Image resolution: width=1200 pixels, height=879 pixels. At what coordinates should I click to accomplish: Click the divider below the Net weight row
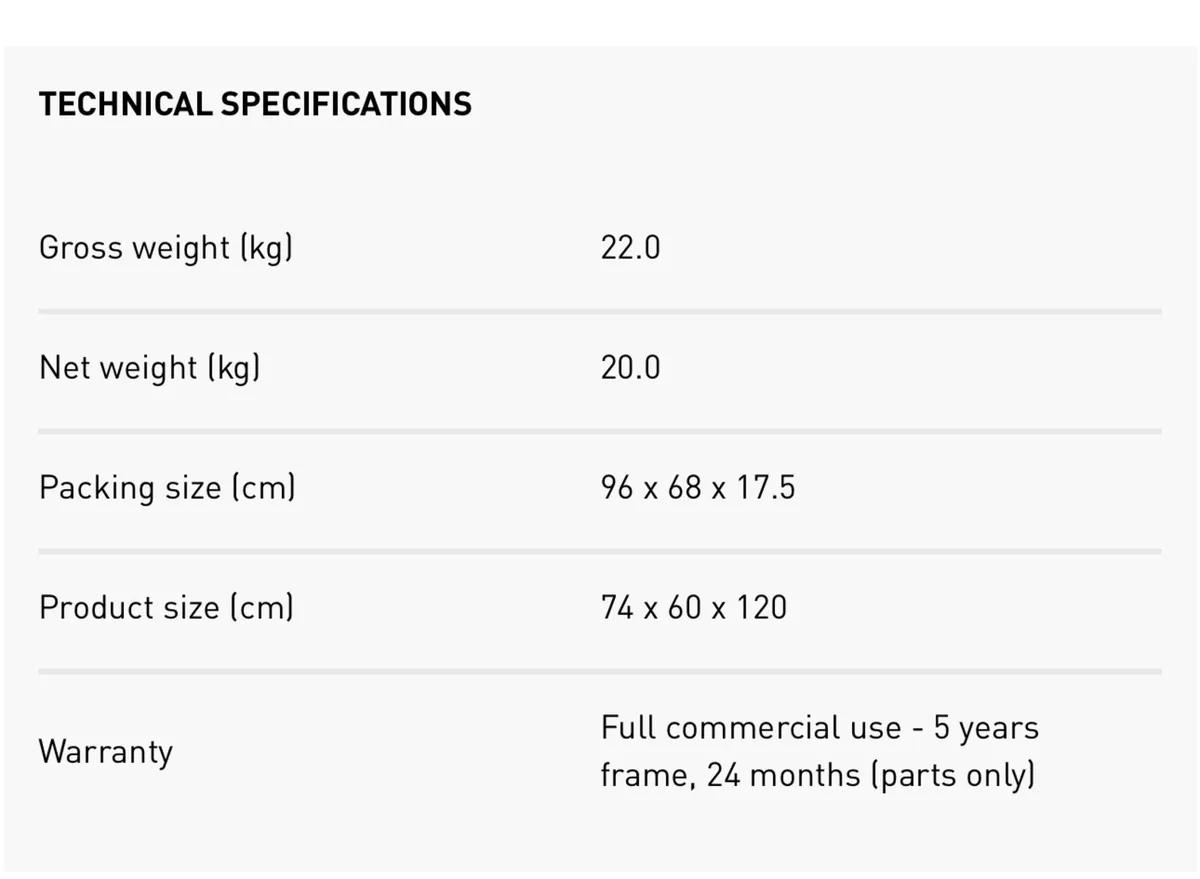tap(600, 431)
